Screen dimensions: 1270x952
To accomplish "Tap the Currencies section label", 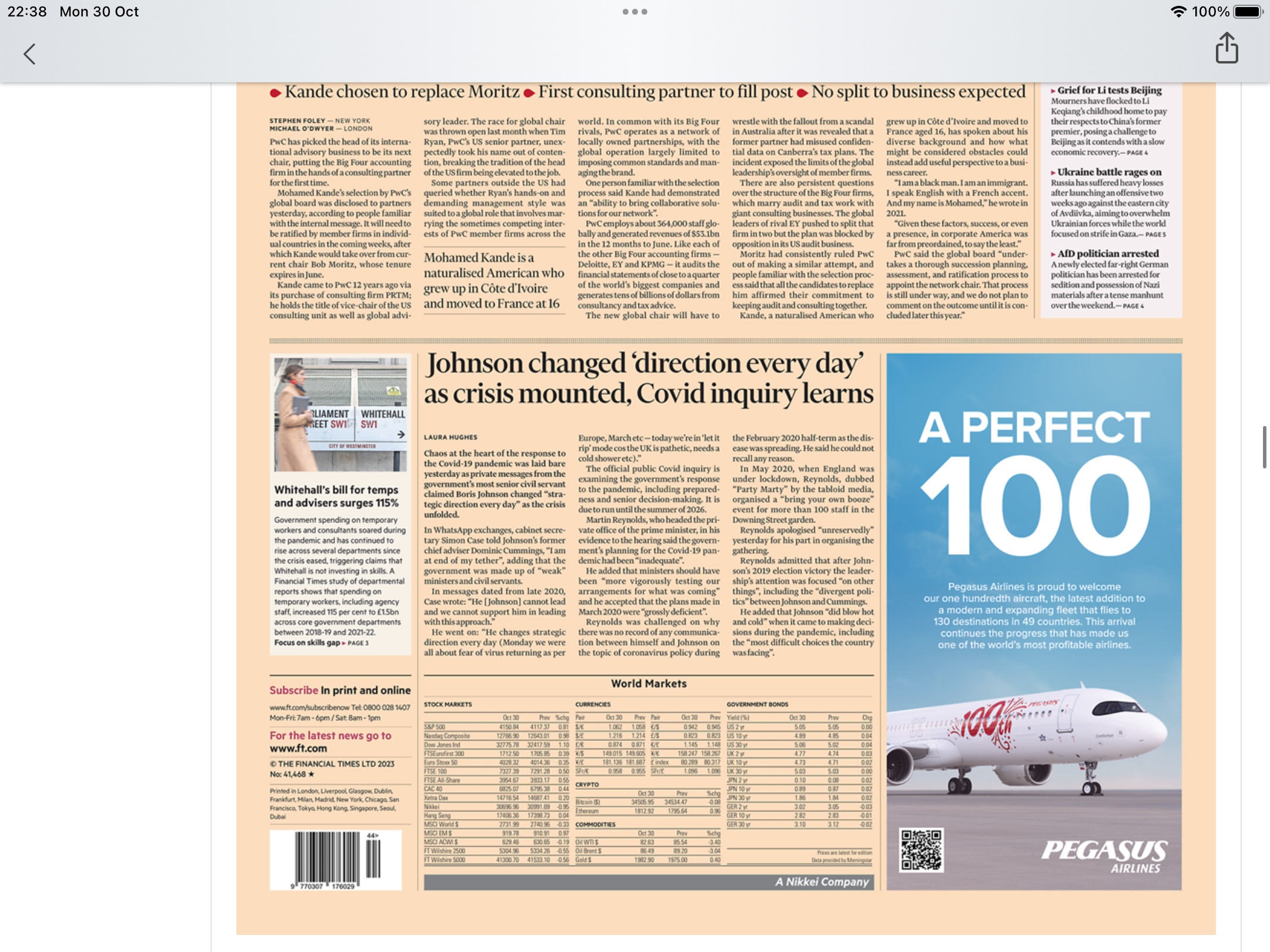I will (x=593, y=704).
